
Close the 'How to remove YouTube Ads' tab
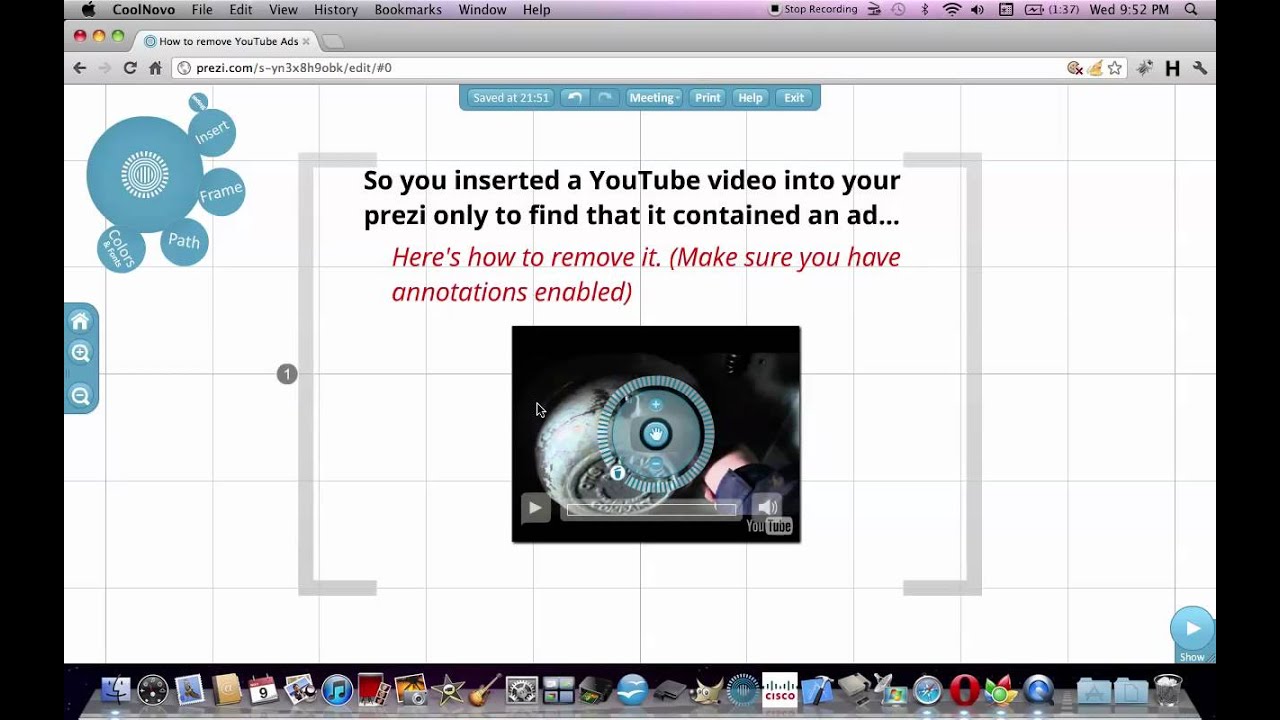tap(306, 42)
